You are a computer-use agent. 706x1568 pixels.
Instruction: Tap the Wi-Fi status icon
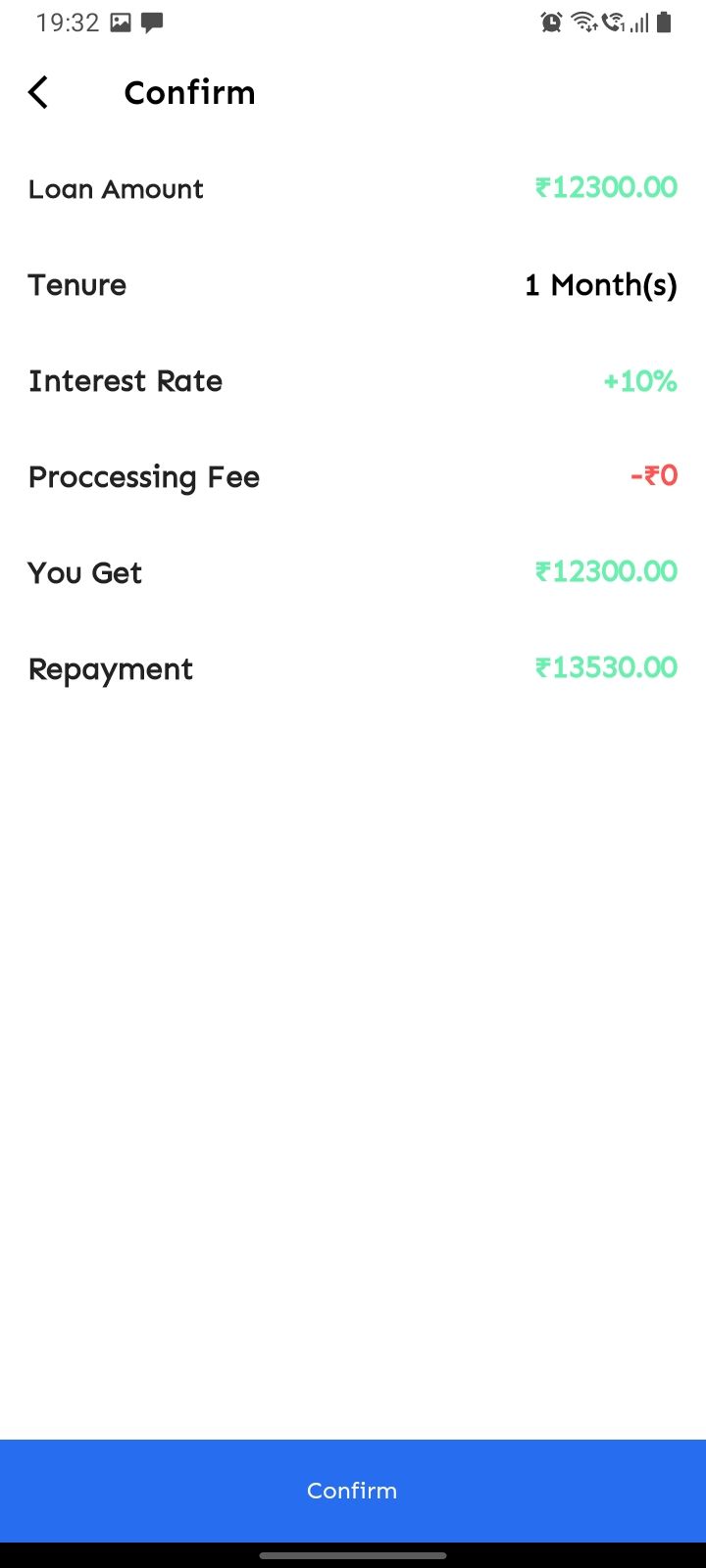[x=583, y=22]
